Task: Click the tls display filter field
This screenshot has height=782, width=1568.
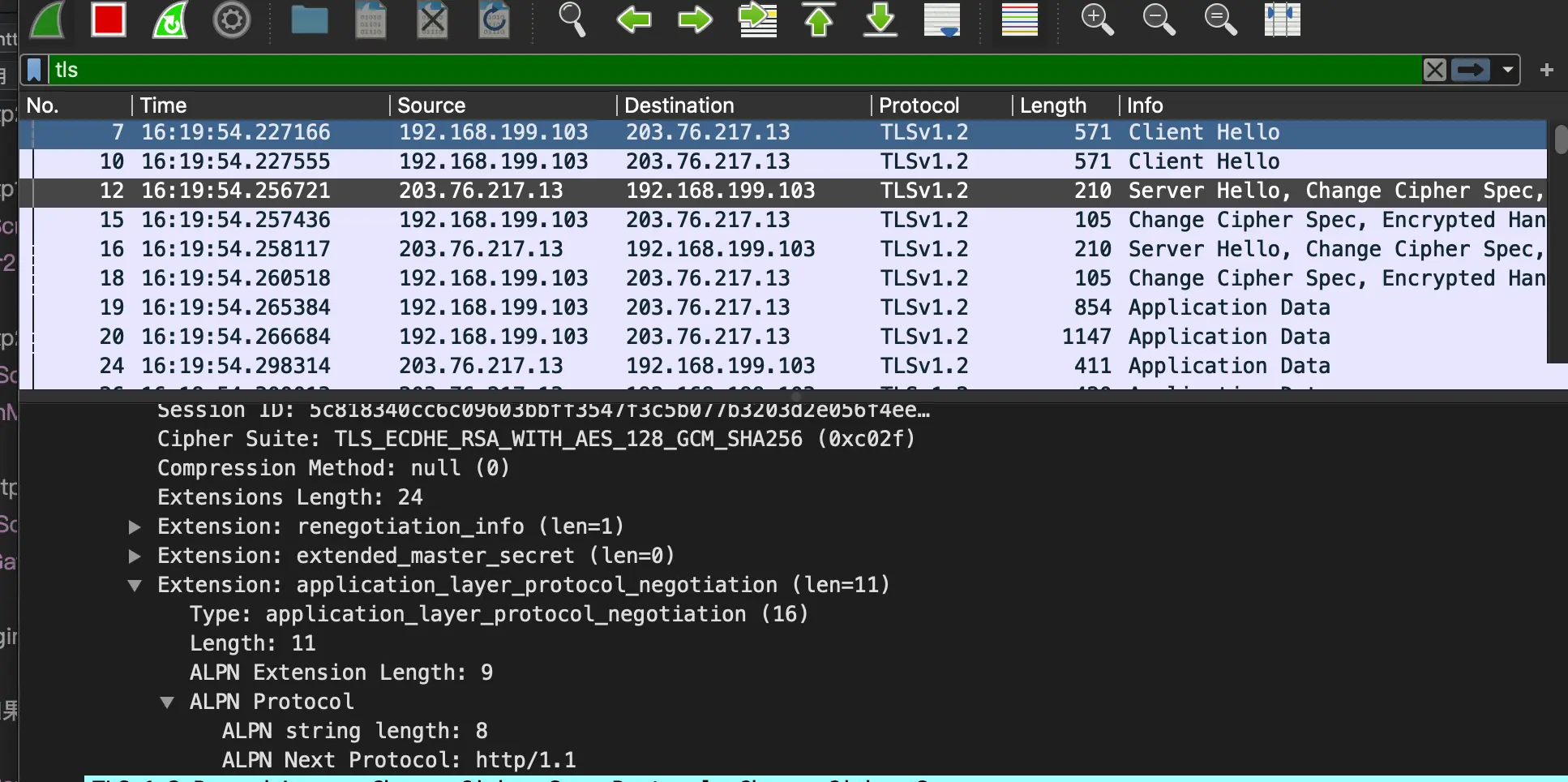Action: tap(734, 70)
